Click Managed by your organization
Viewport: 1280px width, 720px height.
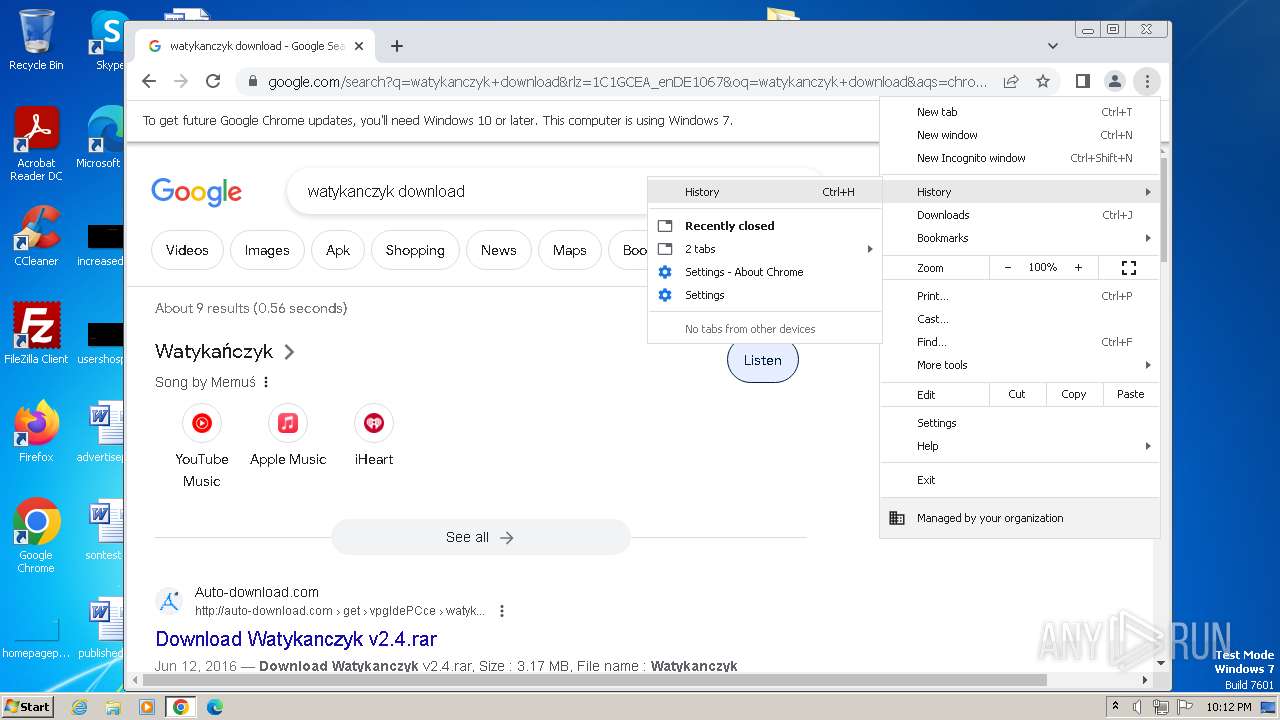[x=1020, y=518]
